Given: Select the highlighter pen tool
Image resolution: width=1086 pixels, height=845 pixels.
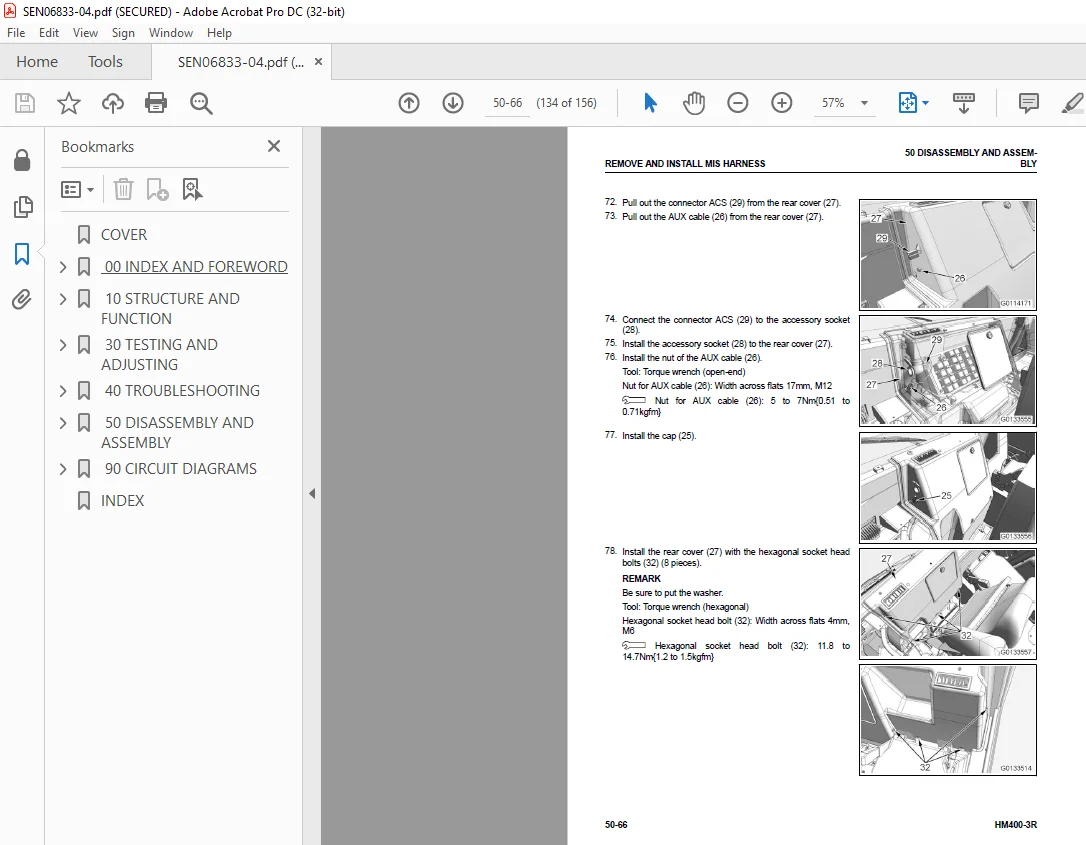Looking at the screenshot, I should tap(1072, 103).
